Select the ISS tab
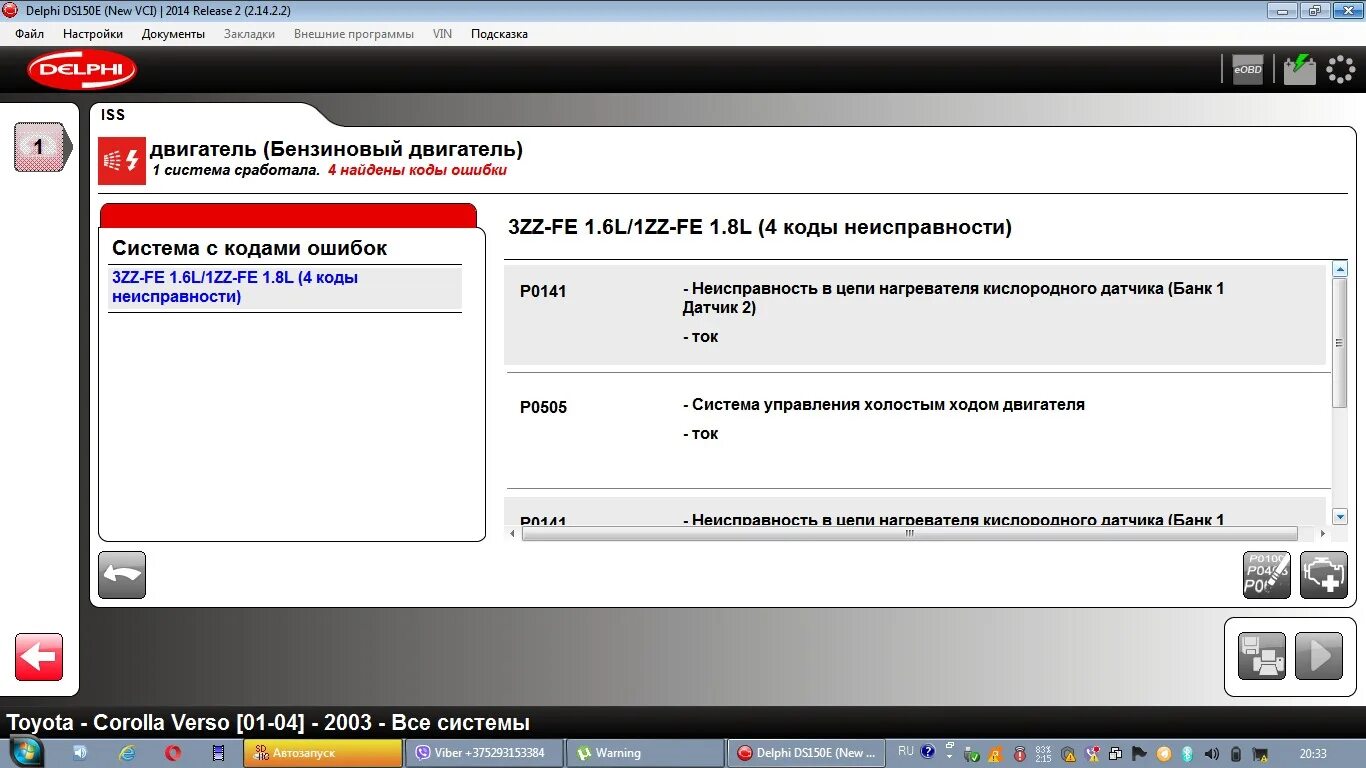Viewport: 1366px width, 768px height. (113, 115)
